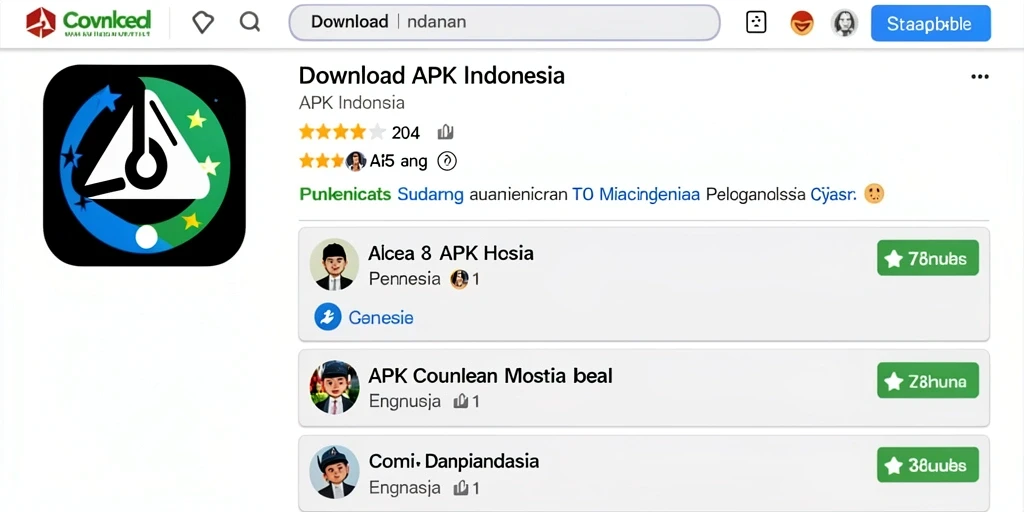Open the user profile avatar
The height and width of the screenshot is (512, 1024).
tap(844, 24)
